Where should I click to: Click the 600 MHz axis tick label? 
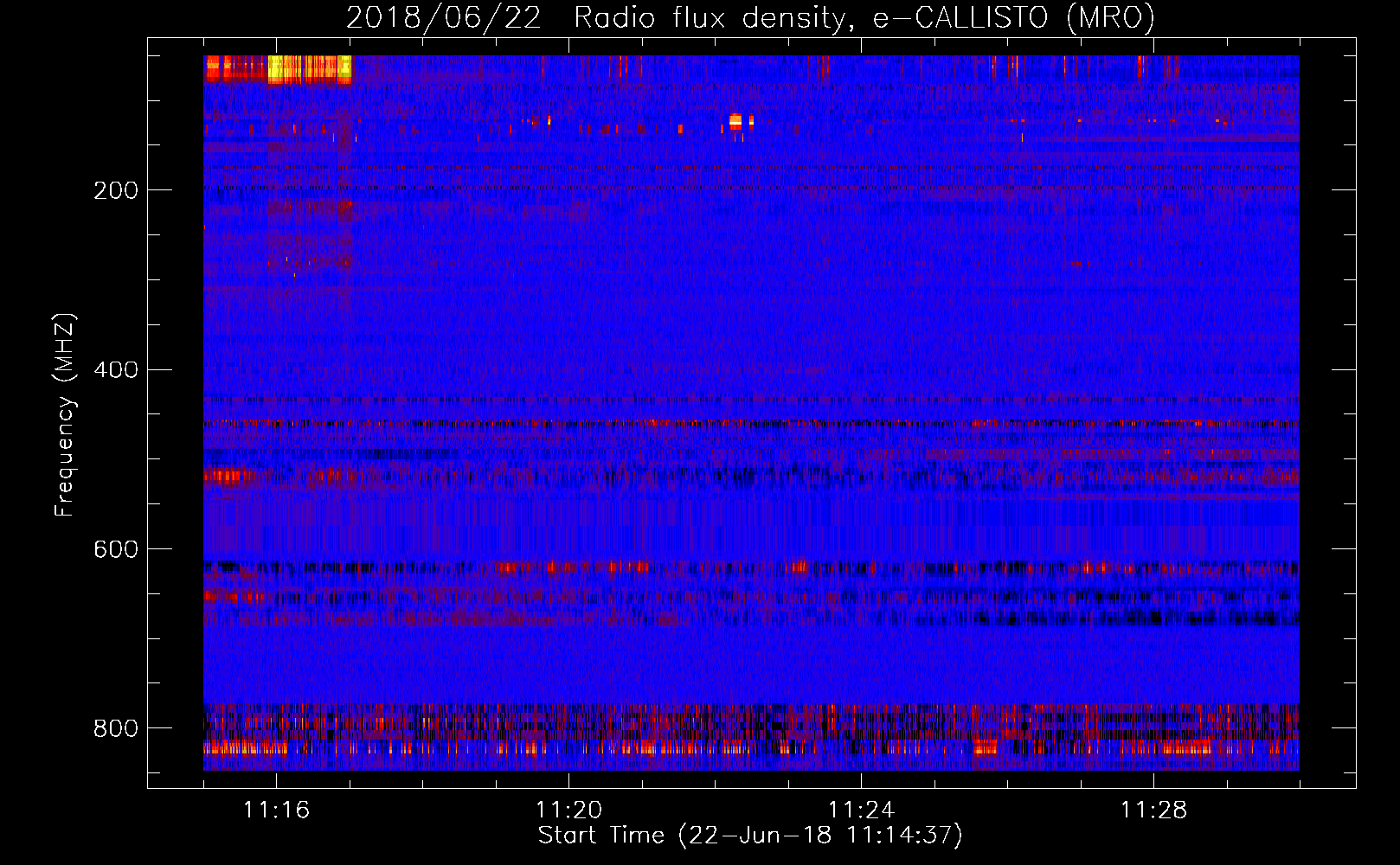tap(116, 550)
